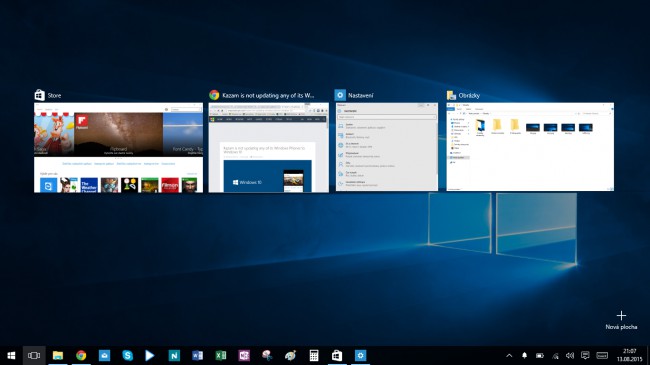Open the Calculator from the taskbar
Image resolution: width=650 pixels, height=365 pixels.
point(314,355)
